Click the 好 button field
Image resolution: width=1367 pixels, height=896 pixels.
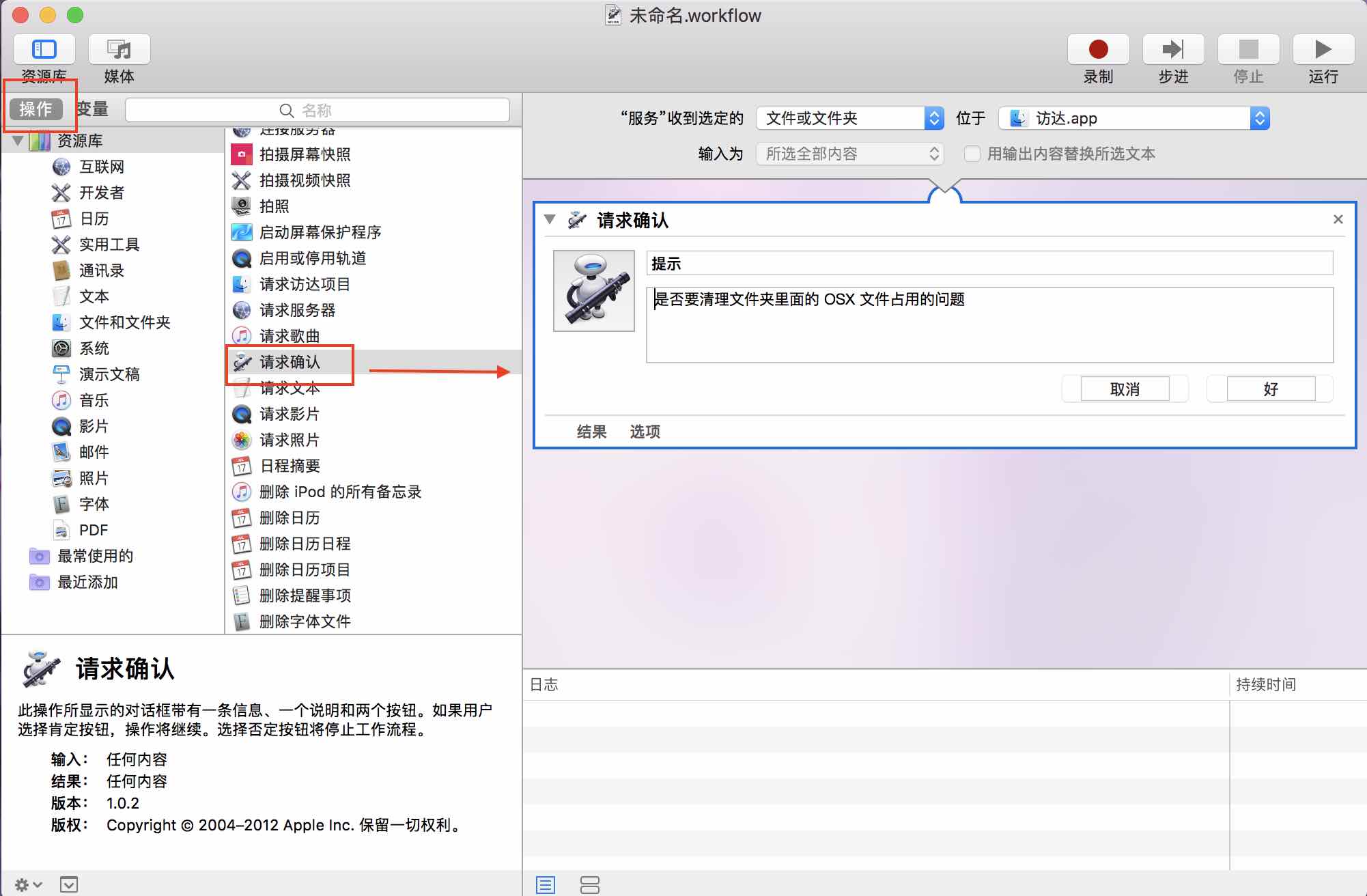1270,389
